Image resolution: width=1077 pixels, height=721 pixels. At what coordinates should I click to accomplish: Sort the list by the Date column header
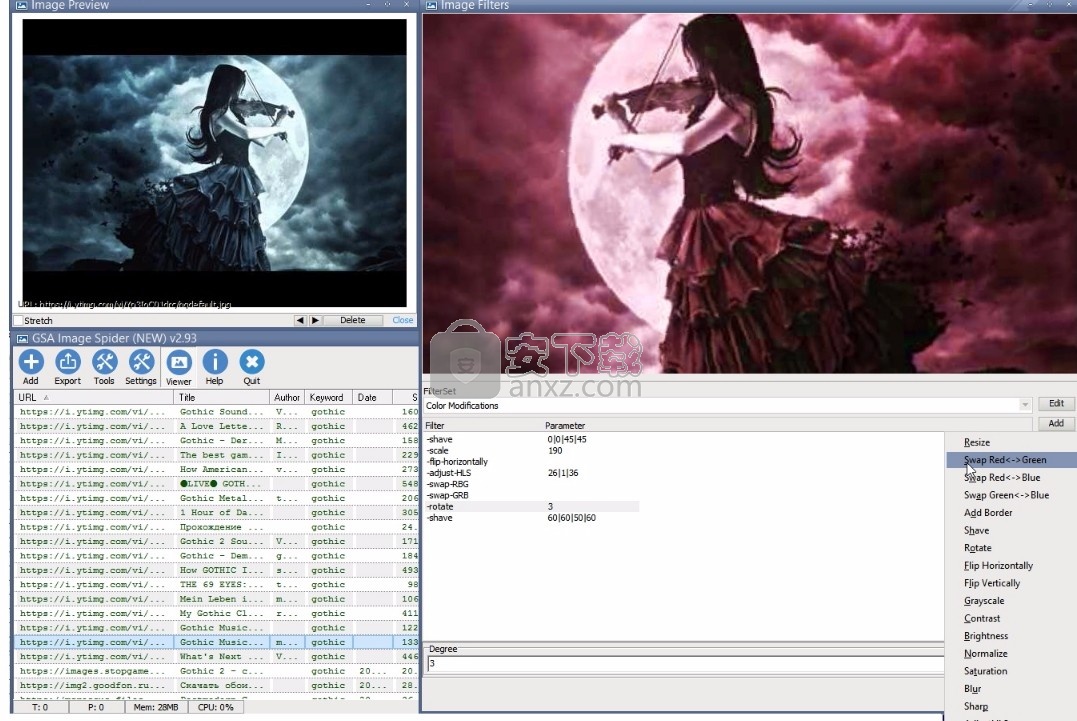[x=372, y=398]
